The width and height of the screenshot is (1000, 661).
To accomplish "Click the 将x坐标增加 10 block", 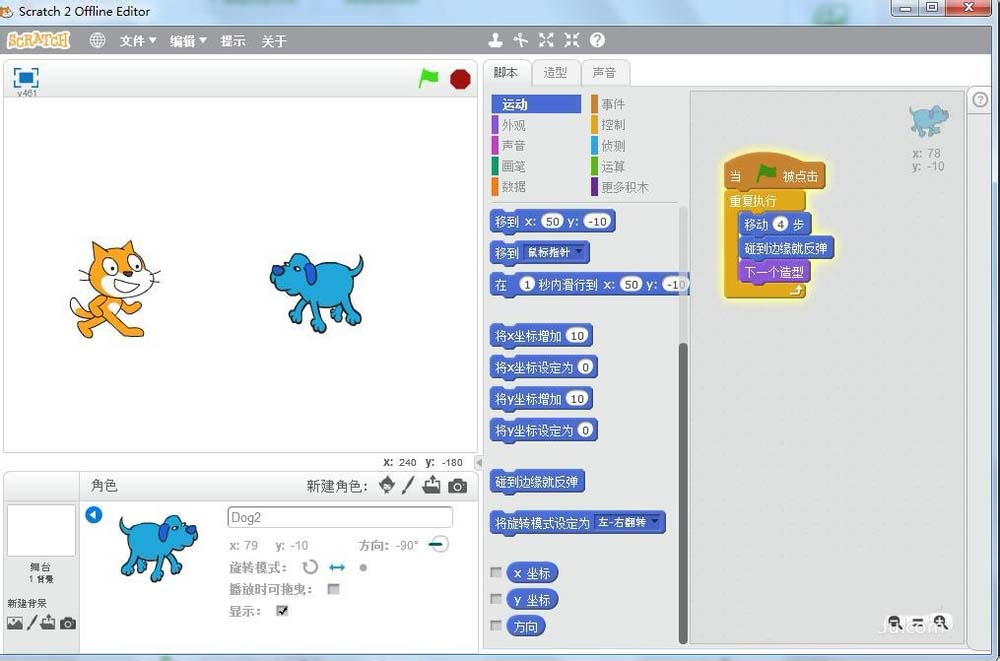I will (x=541, y=336).
